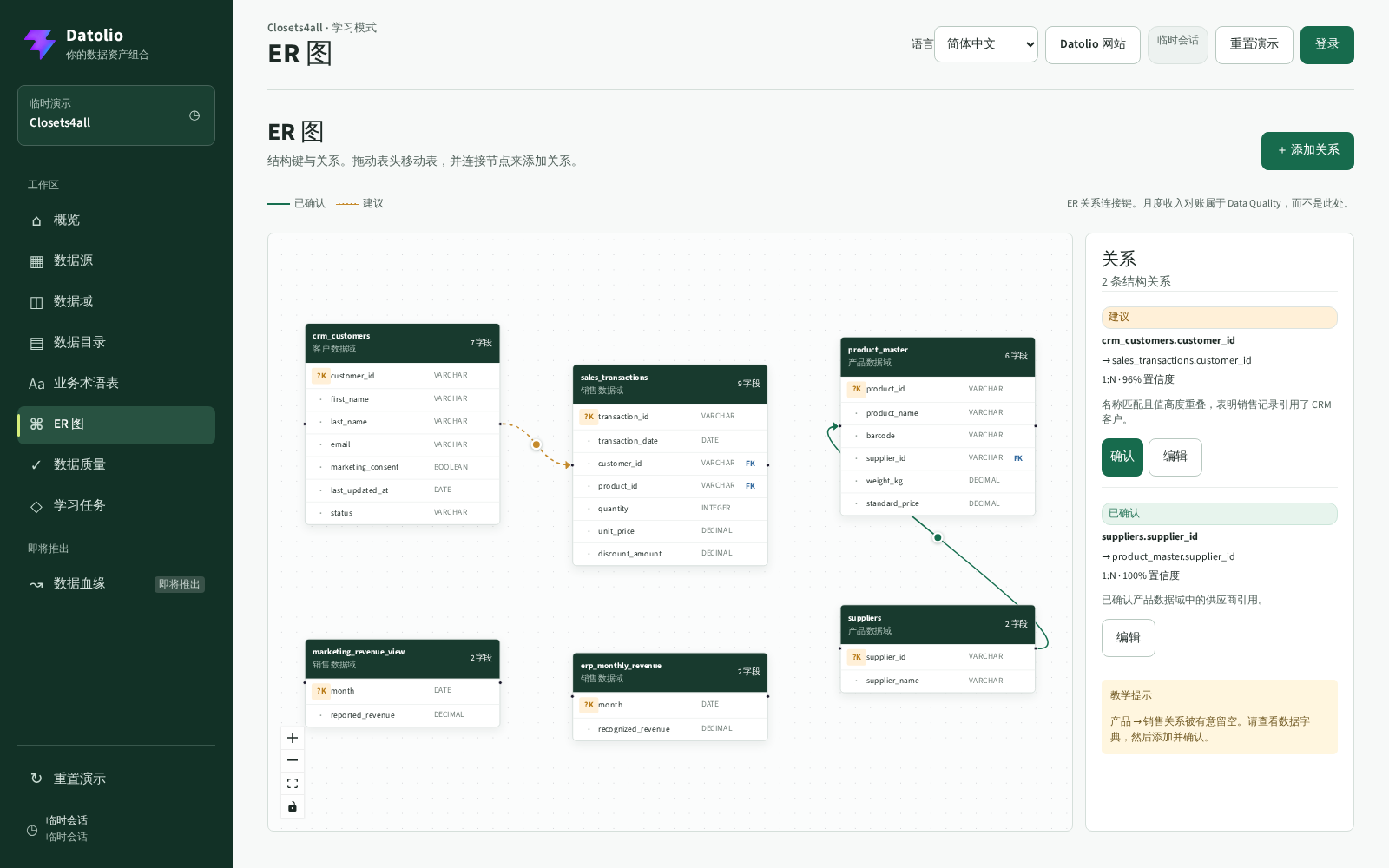The height and width of the screenshot is (868, 1389).
Task: Click 重置演示 in the top bar
Action: (1254, 44)
